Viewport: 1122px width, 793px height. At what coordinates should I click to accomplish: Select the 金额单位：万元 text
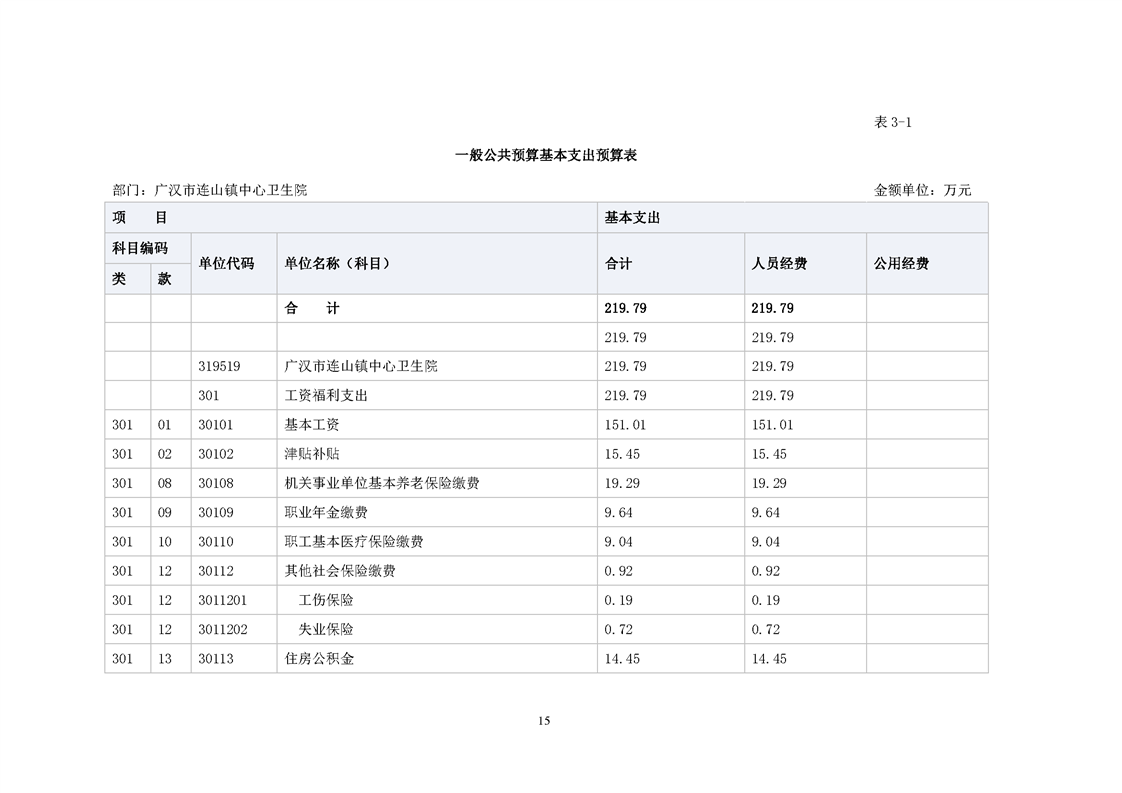(x=922, y=190)
